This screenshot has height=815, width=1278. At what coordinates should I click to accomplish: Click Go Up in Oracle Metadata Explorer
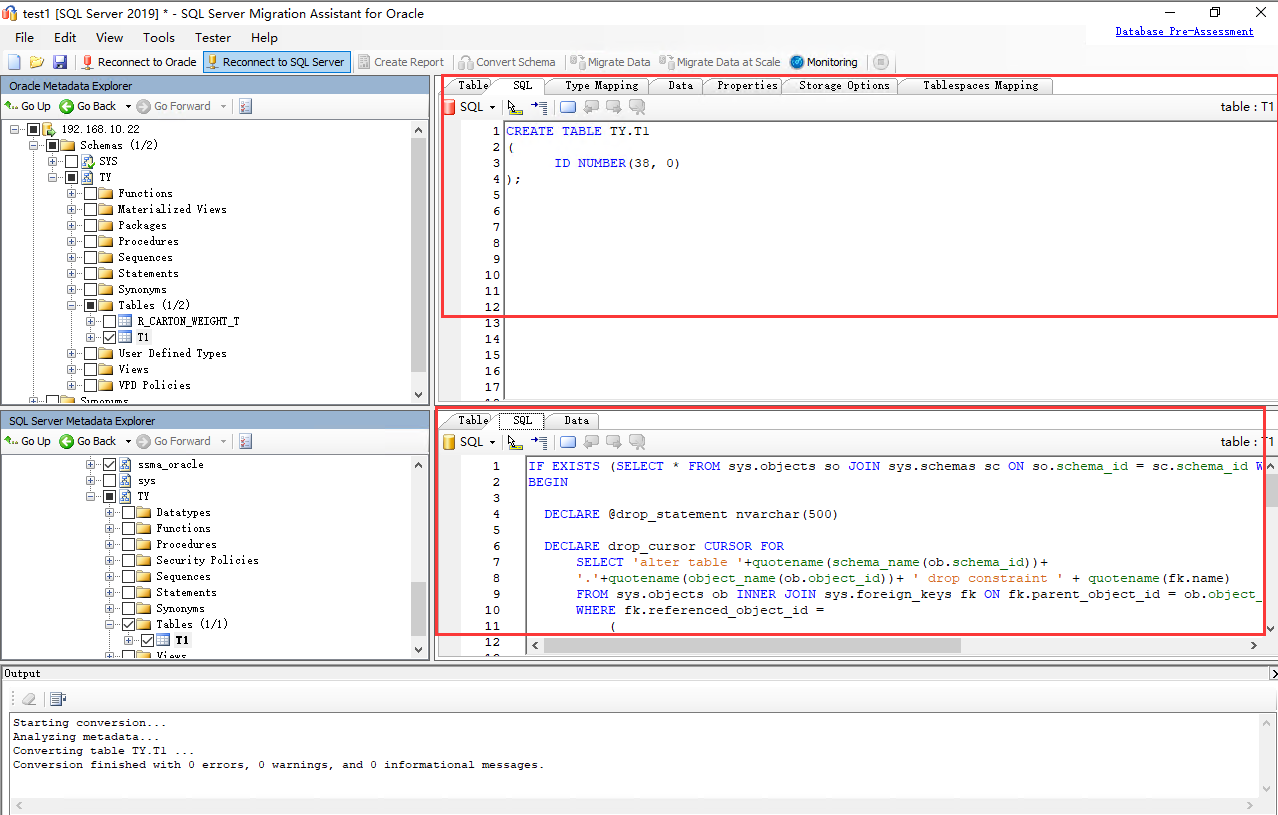pyautogui.click(x=28, y=106)
